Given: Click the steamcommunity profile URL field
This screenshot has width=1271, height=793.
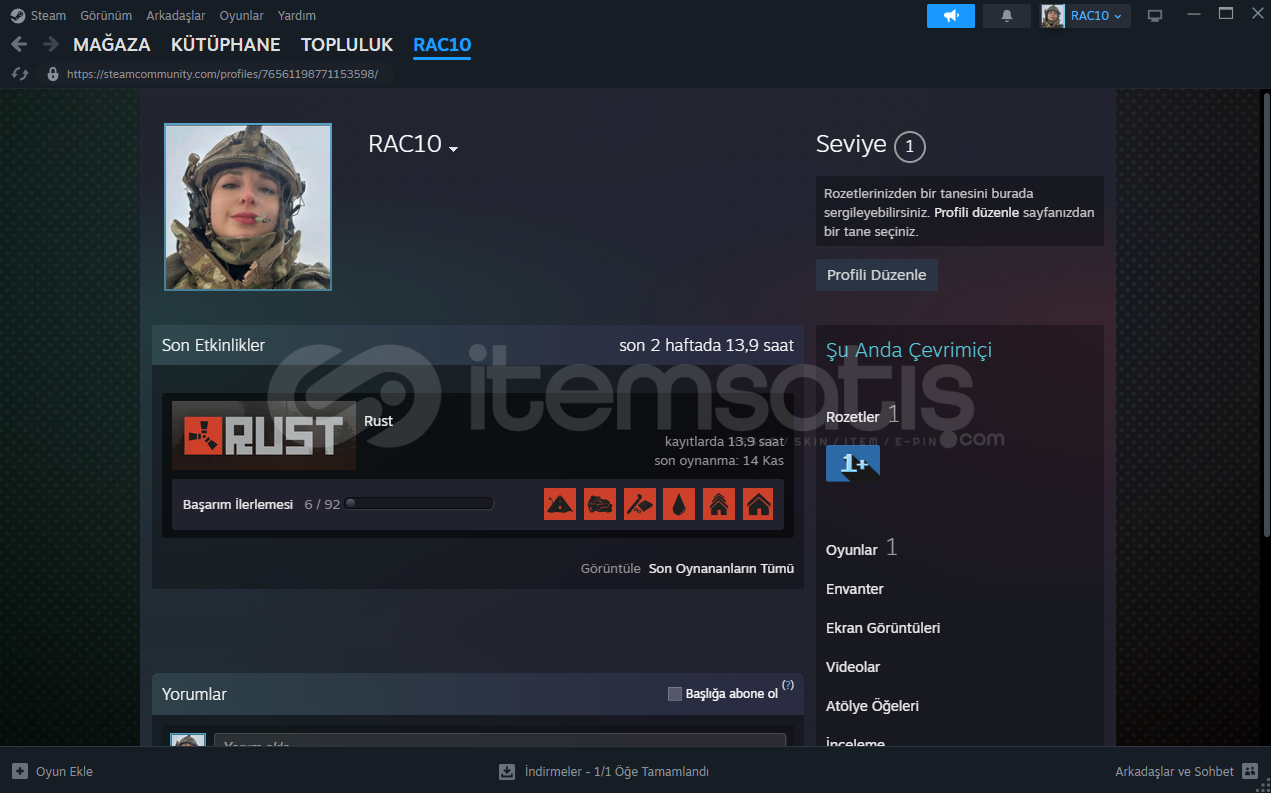Looking at the screenshot, I should click(x=222, y=74).
